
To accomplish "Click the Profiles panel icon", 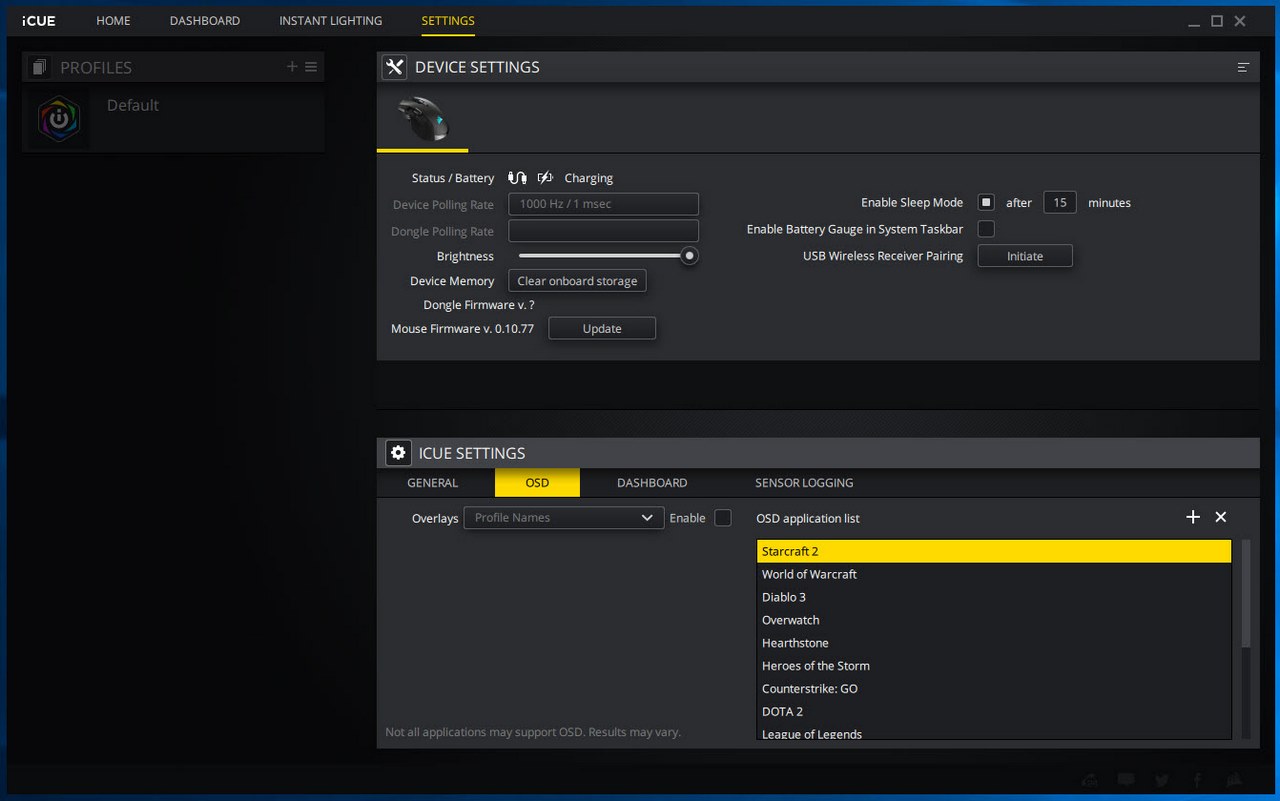I will tap(39, 67).
